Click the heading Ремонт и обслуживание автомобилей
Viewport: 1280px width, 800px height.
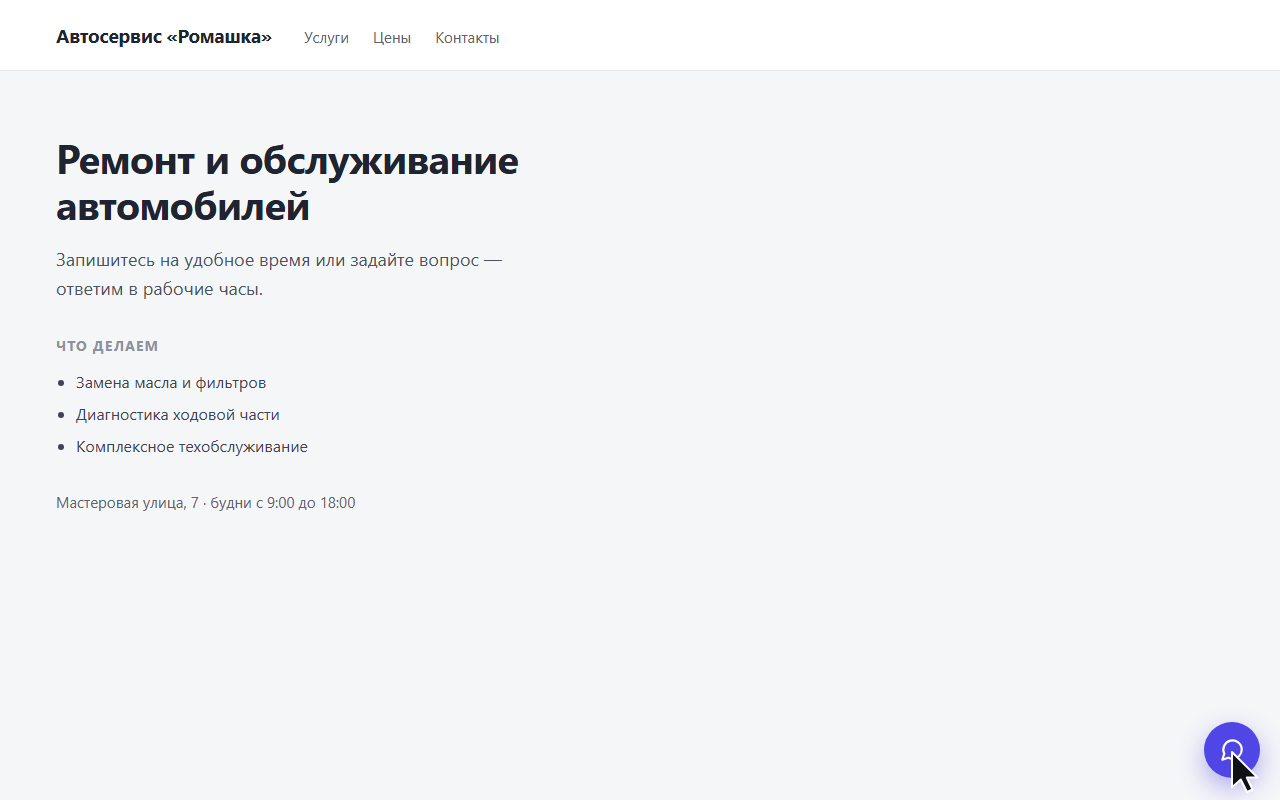click(x=288, y=184)
